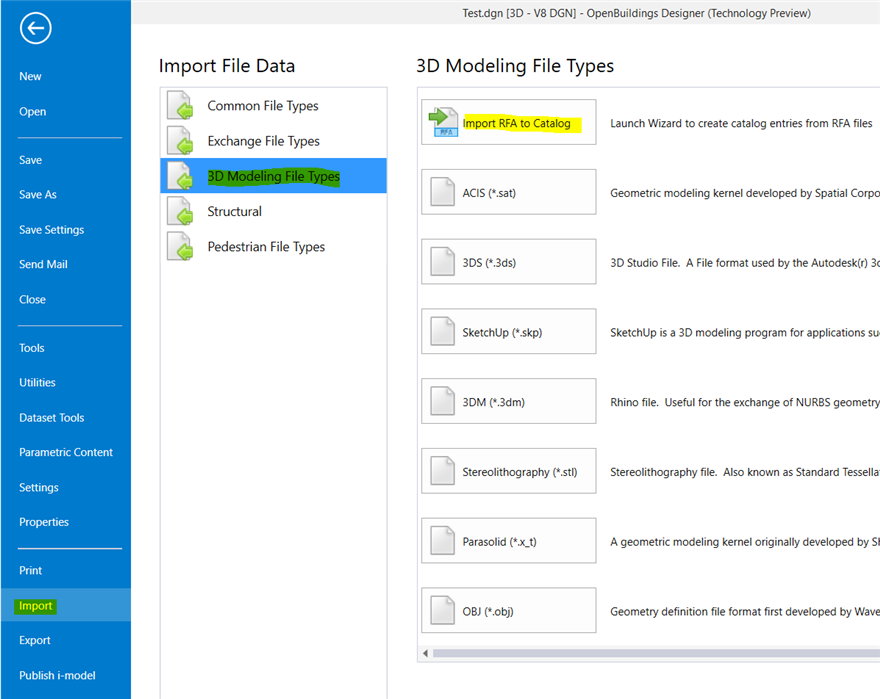Click the ACIS (*.sat) file icon
Viewport: 880px width, 699px height.
(442, 192)
